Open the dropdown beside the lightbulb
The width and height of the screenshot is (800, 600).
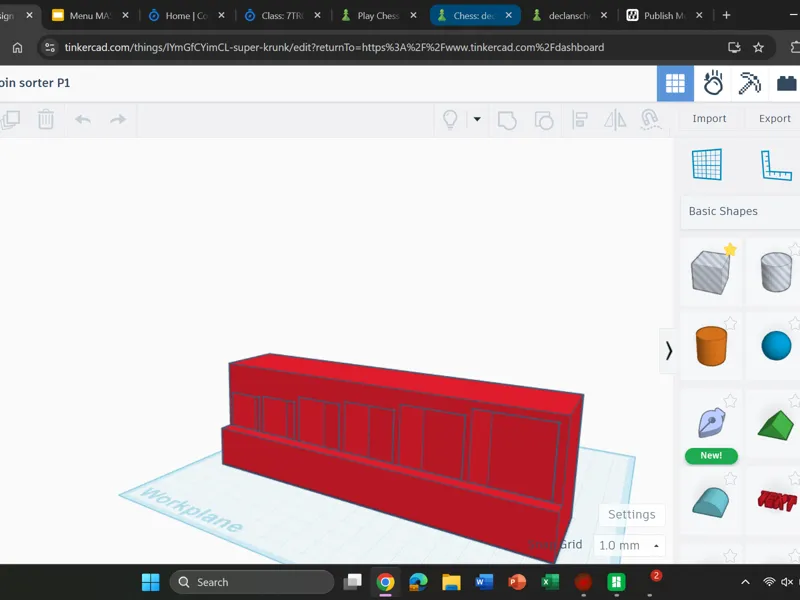coord(477,119)
